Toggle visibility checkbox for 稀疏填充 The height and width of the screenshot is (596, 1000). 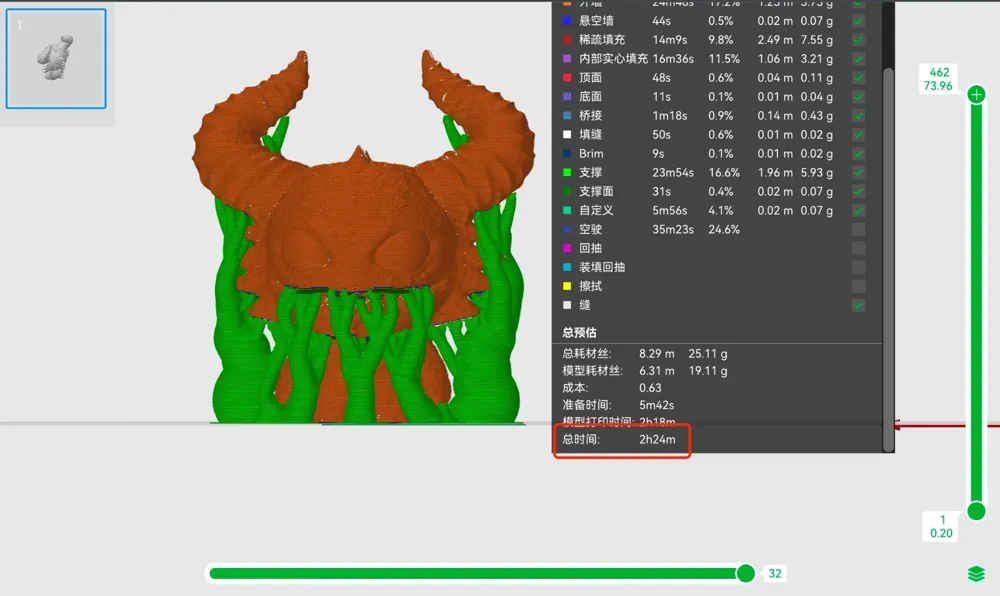858,40
